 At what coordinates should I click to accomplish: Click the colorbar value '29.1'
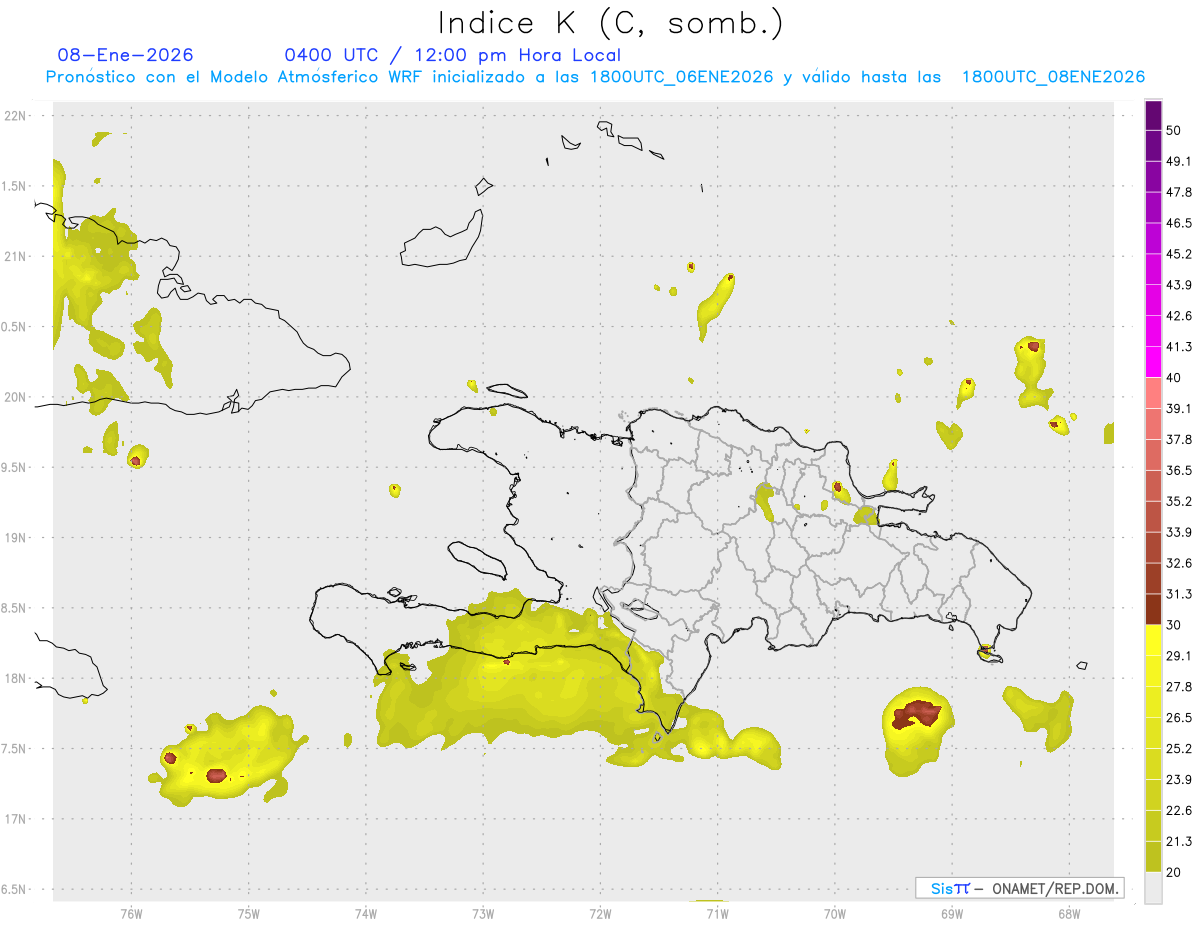tap(1179, 656)
